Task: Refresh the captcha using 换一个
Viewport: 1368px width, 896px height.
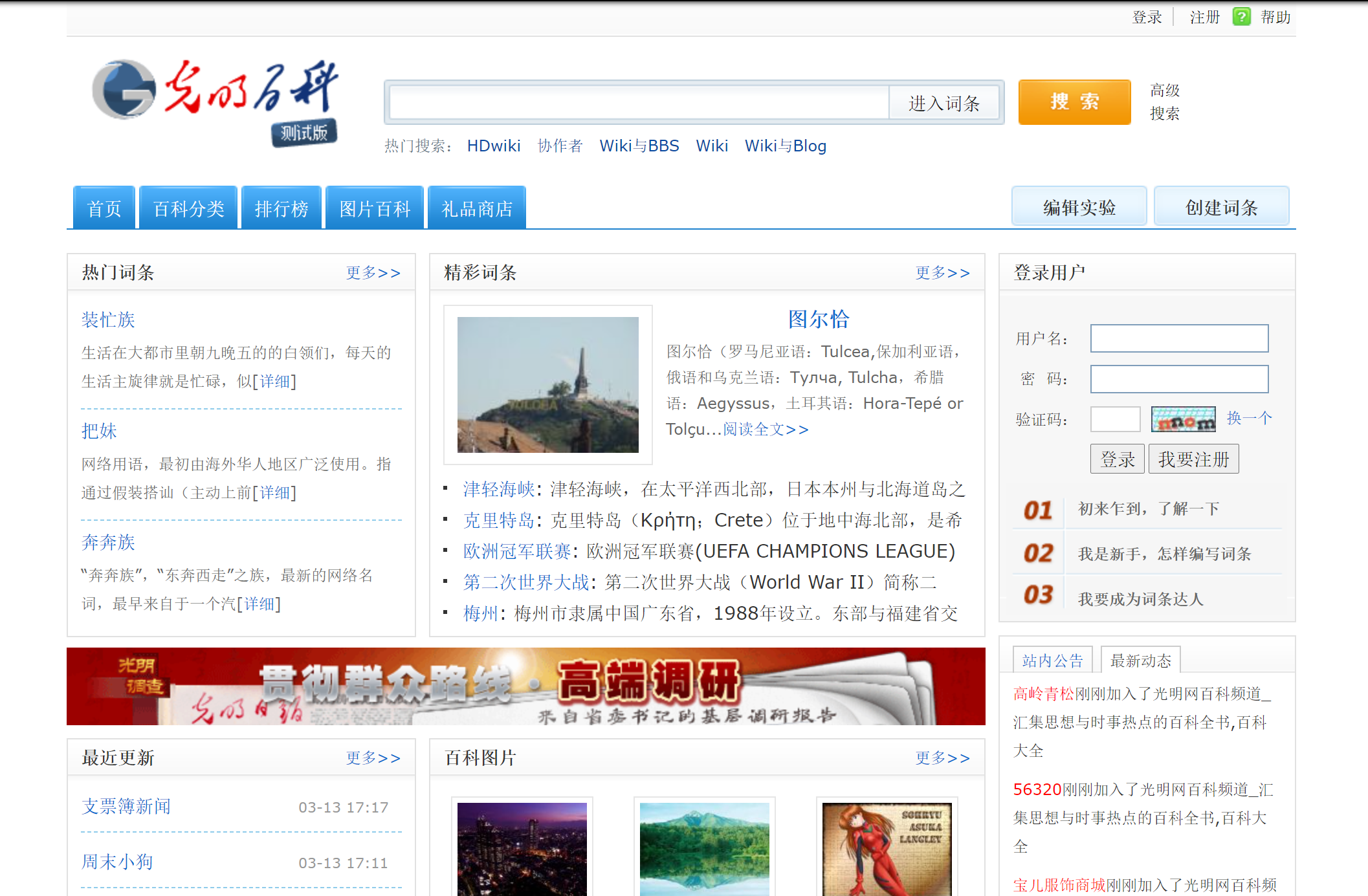Action: pyautogui.click(x=1248, y=419)
